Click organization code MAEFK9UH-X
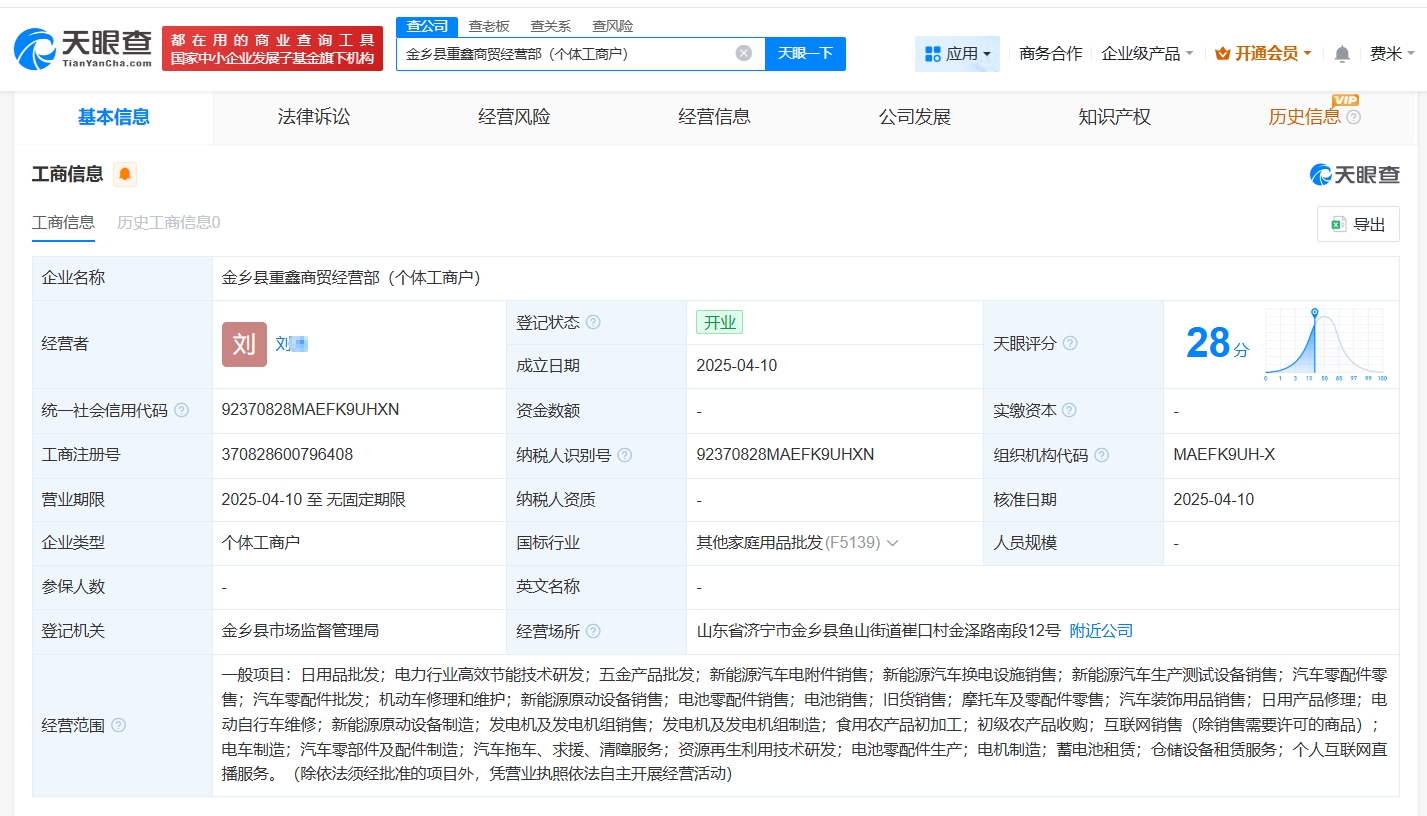 [1224, 455]
